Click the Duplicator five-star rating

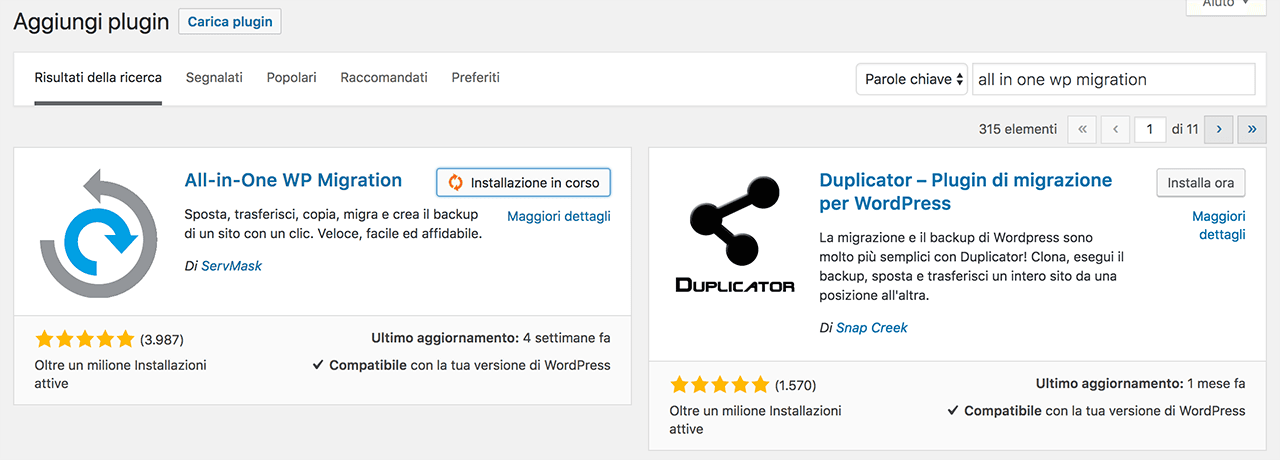pos(719,384)
